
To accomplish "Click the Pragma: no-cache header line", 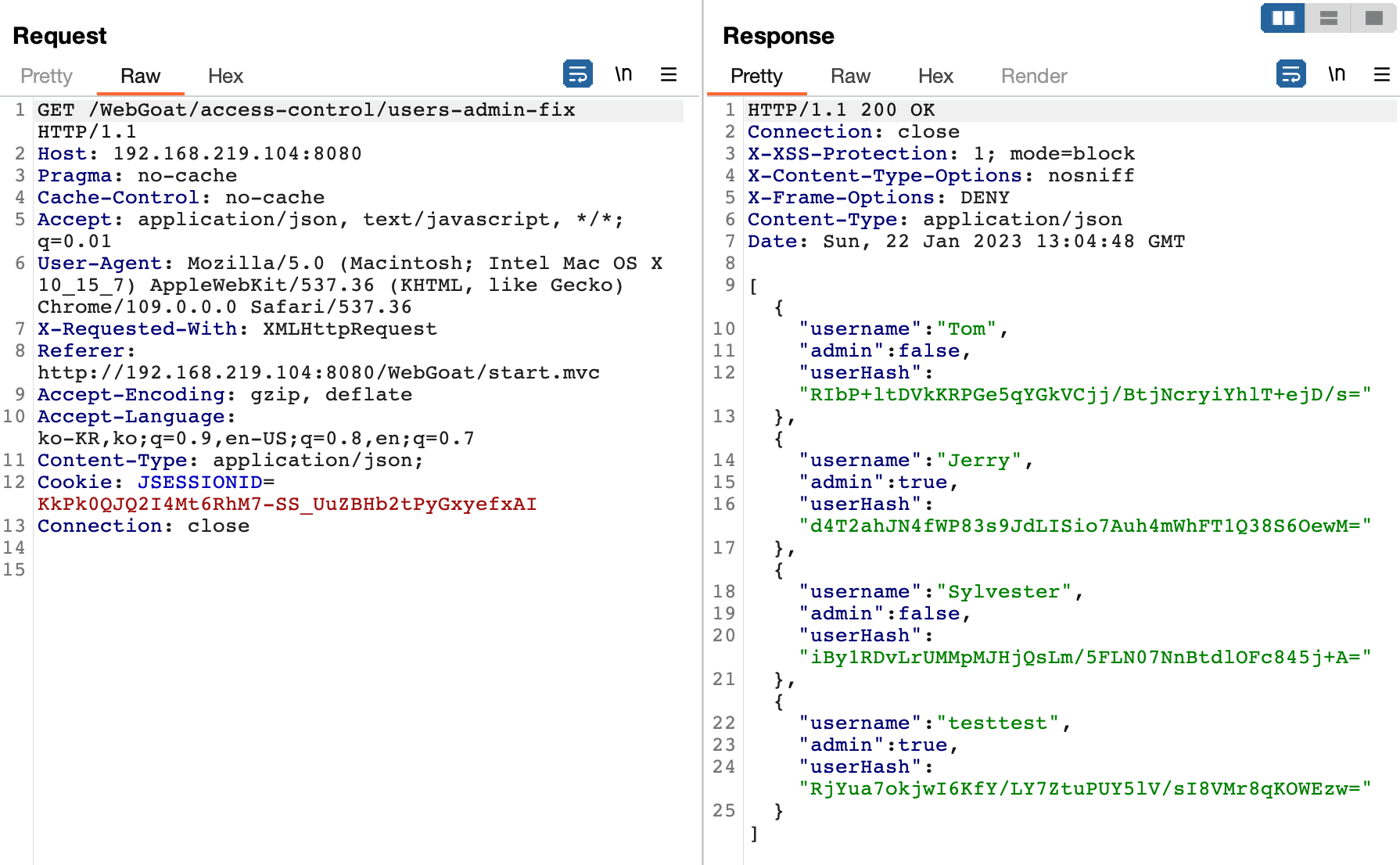I will point(137,176).
